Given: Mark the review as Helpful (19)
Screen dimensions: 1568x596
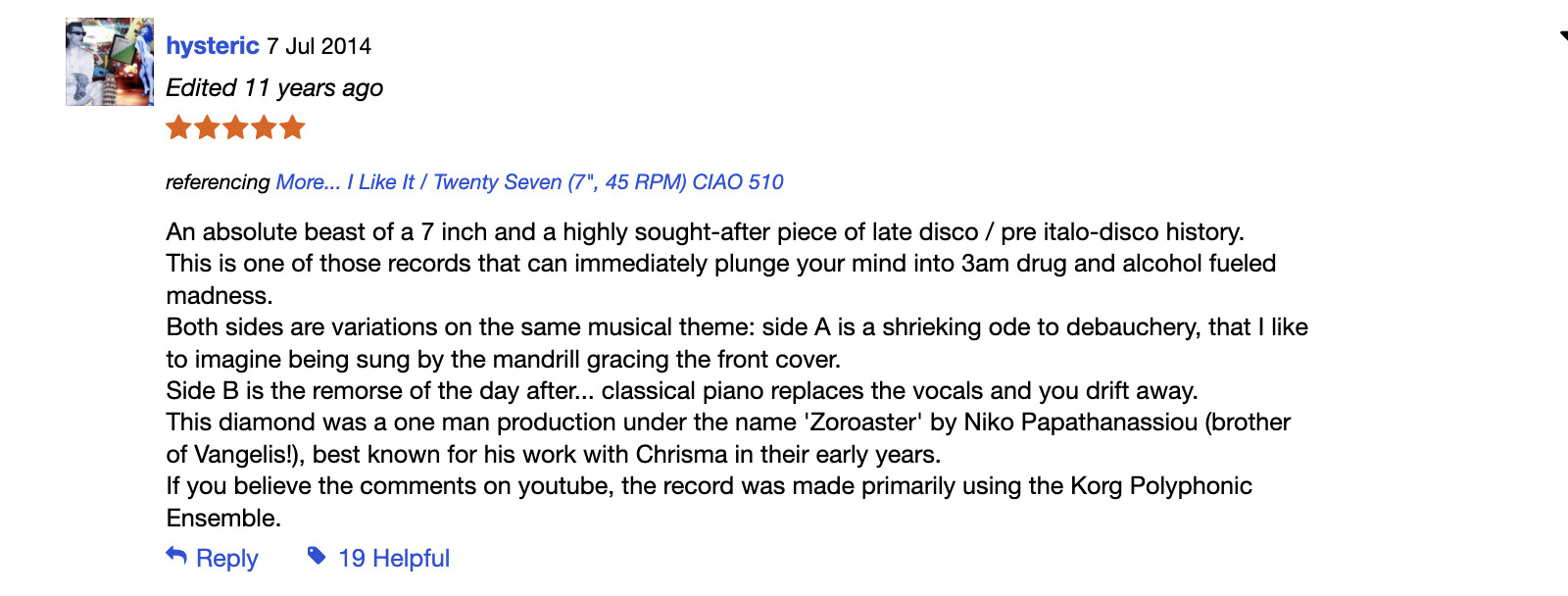Looking at the screenshot, I should point(393,558).
